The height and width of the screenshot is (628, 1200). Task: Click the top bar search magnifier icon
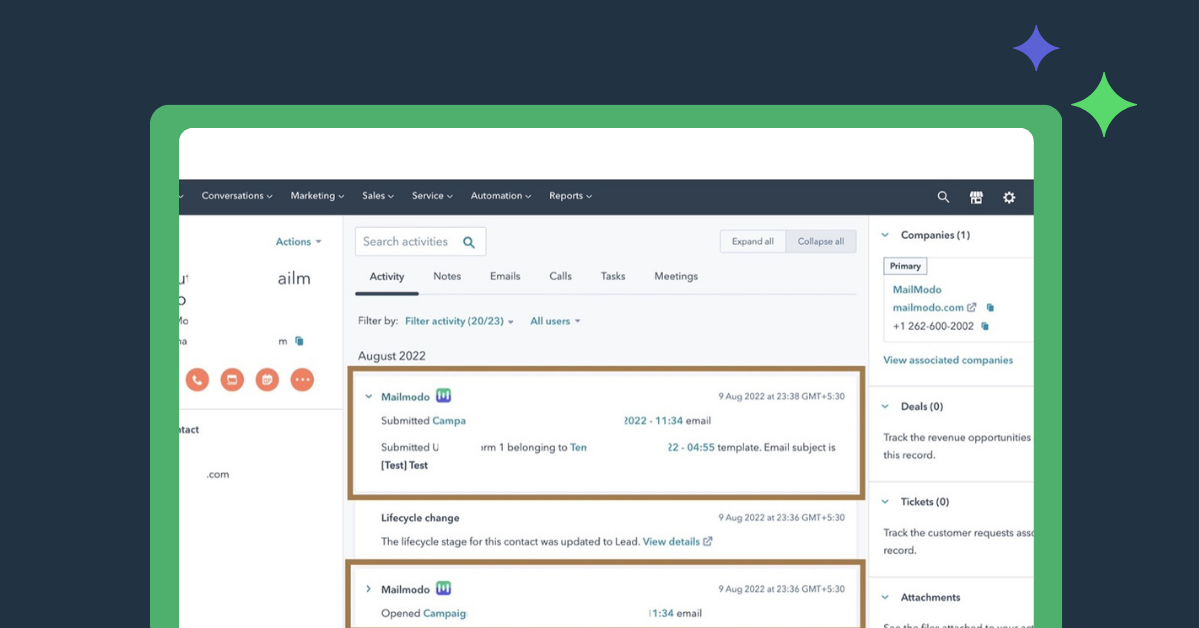point(943,198)
